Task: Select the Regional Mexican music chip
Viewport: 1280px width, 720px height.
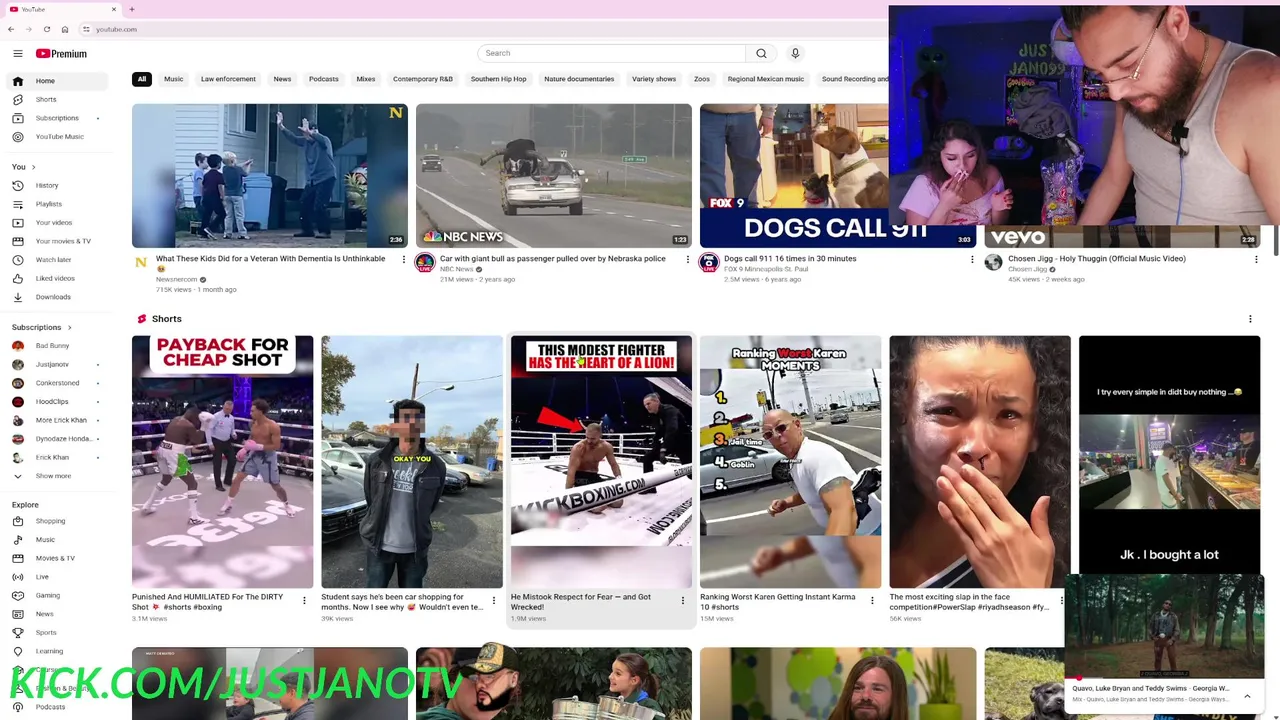Action: pos(766,79)
